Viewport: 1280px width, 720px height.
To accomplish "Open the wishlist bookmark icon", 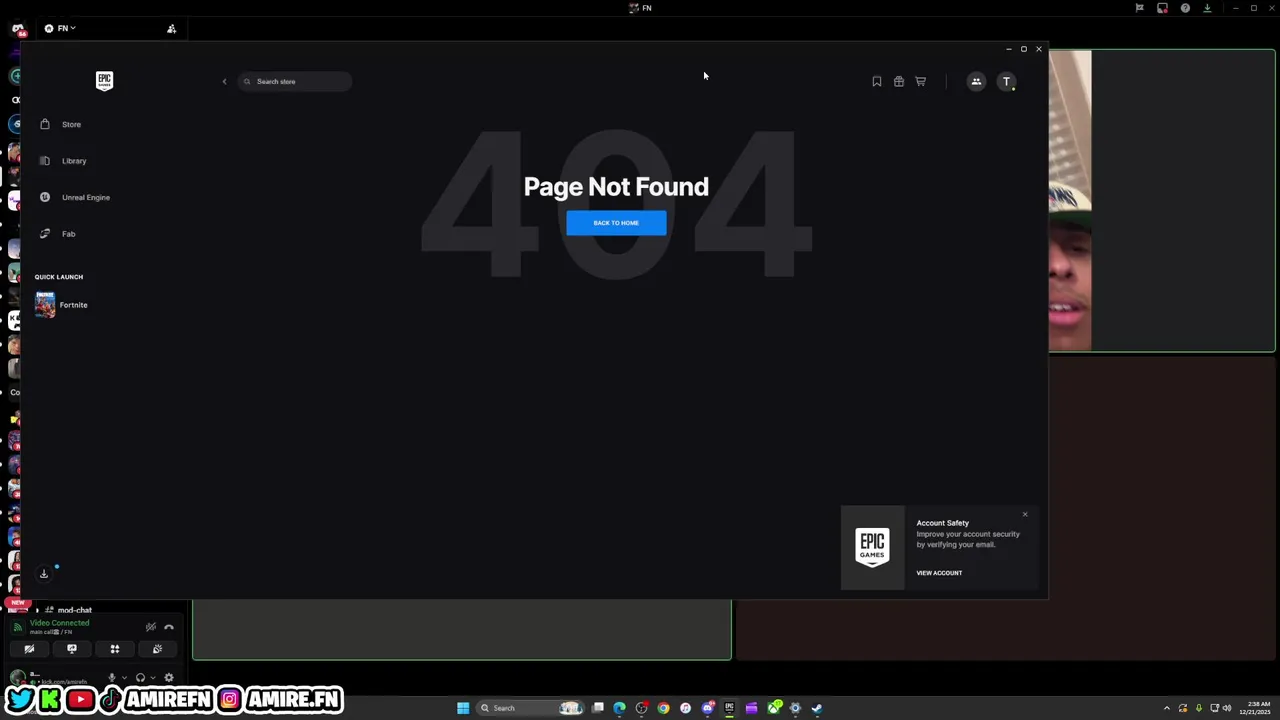I will (x=877, y=81).
